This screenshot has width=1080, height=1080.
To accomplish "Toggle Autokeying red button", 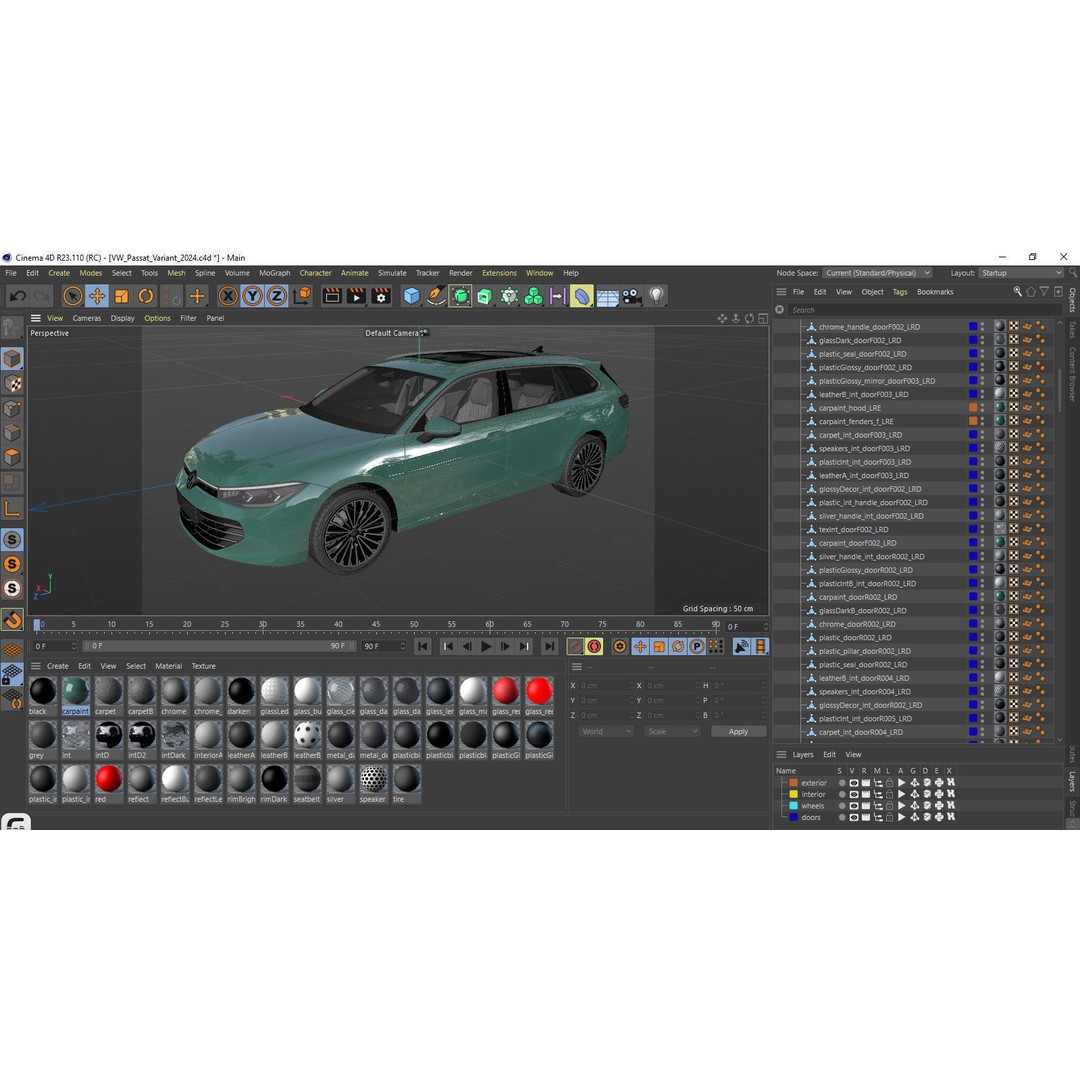I will pos(594,646).
